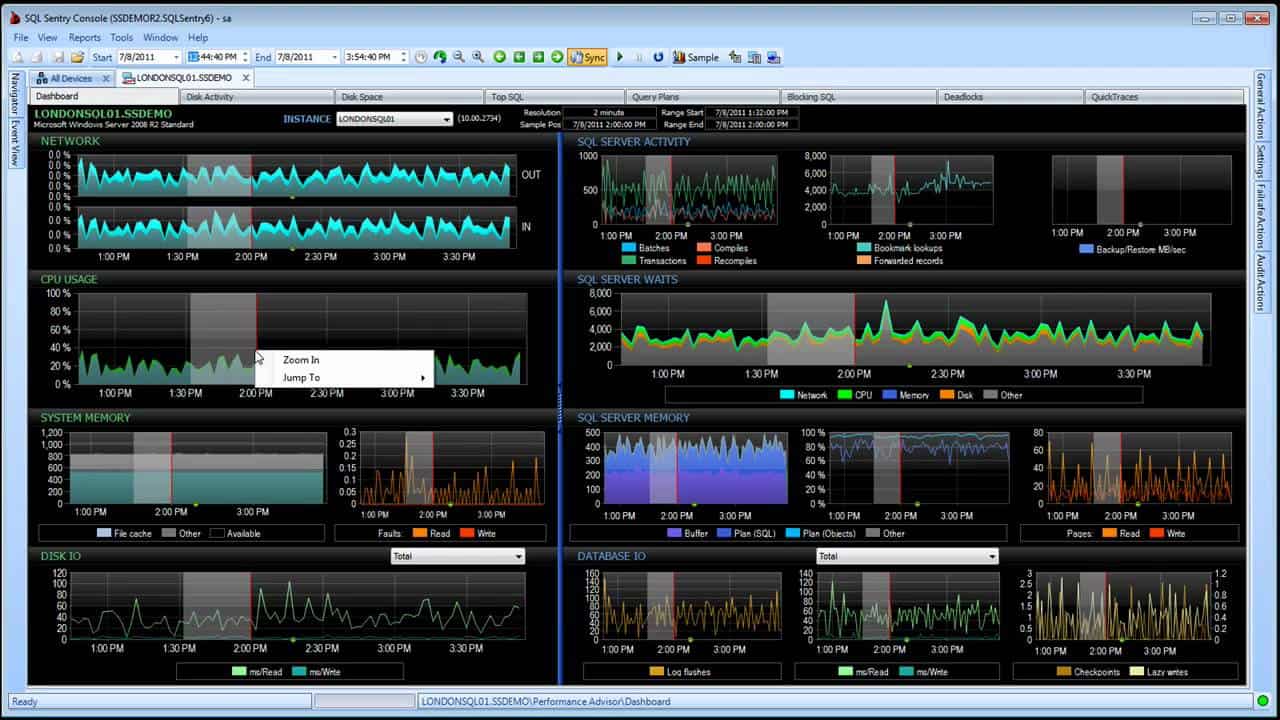This screenshot has height=720, width=1280.
Task: Toggle the Sync button
Action: click(x=587, y=57)
